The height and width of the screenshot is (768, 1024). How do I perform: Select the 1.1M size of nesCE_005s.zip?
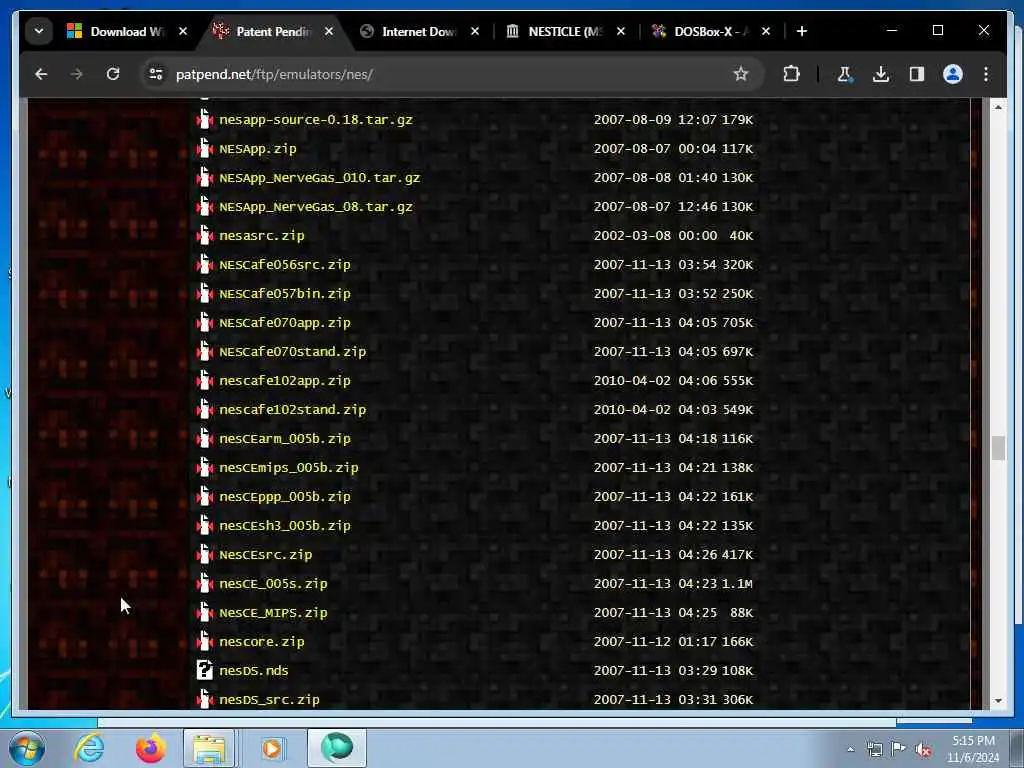coord(737,583)
